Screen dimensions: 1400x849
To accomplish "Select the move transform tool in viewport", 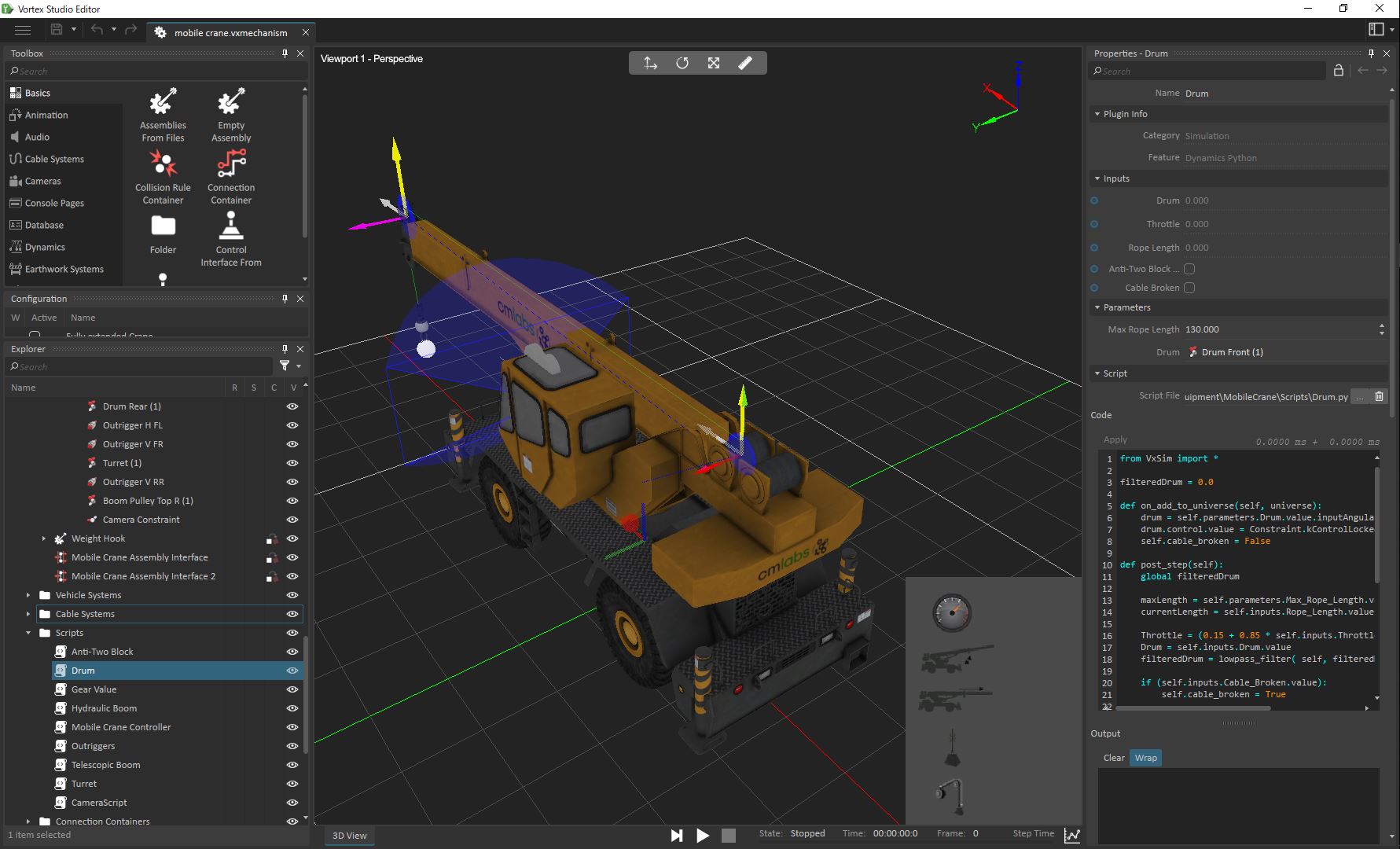I will tap(650, 63).
